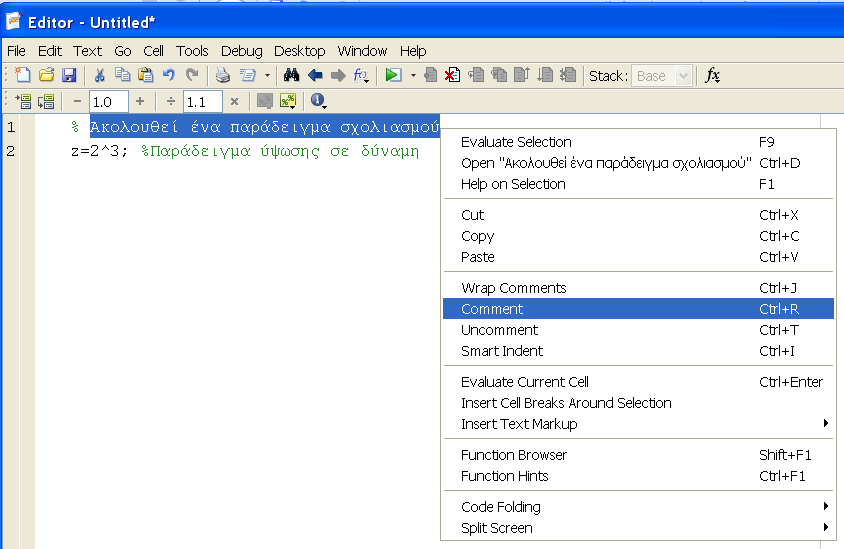Select Cut in the context menu

coord(638,215)
